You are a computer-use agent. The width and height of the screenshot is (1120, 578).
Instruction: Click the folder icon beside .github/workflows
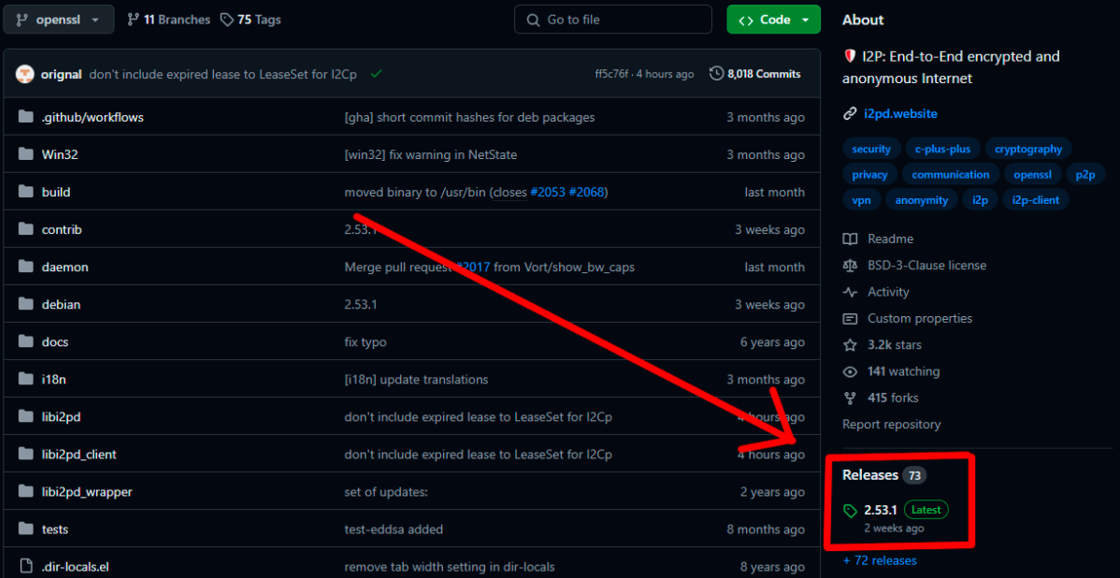(26, 116)
